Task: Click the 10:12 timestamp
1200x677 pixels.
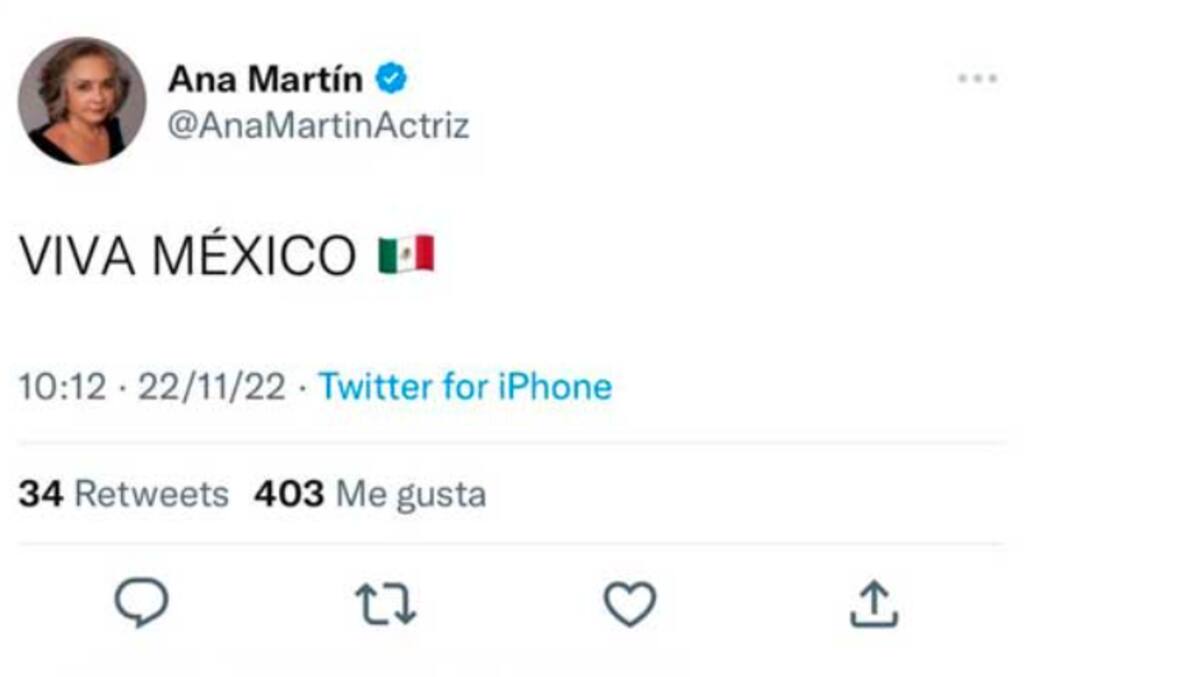Action: [x=62, y=387]
